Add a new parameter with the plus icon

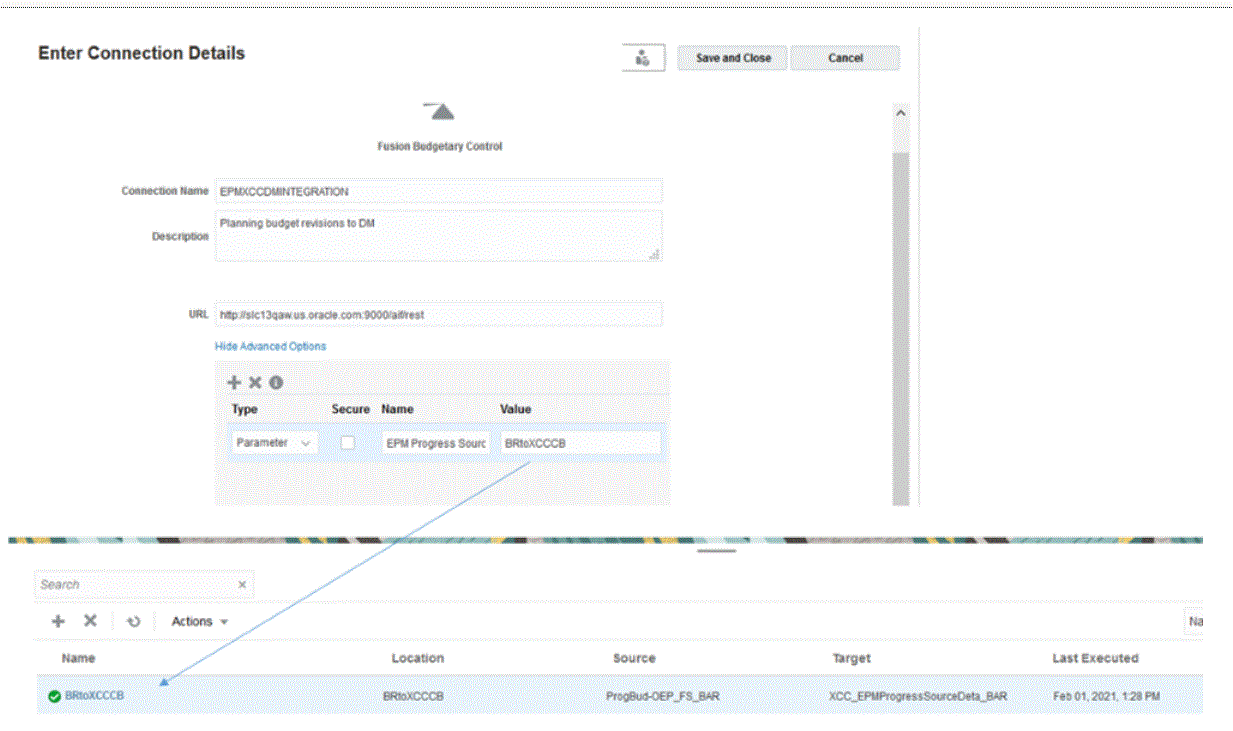tap(234, 382)
